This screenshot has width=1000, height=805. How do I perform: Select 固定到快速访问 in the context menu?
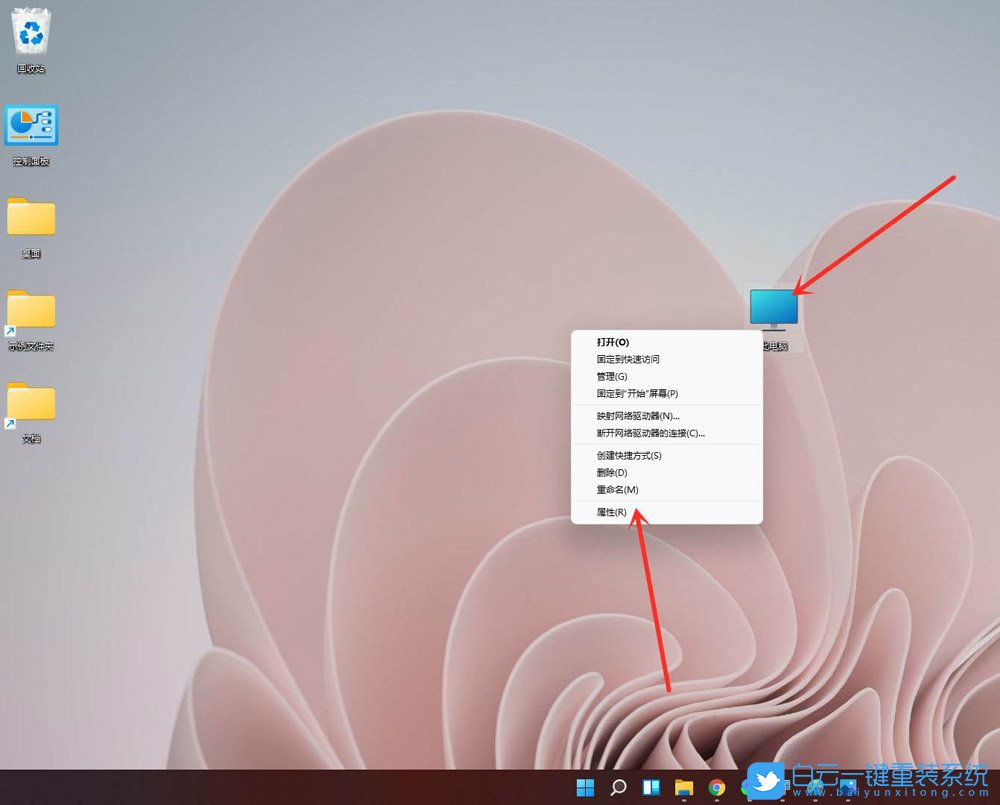coord(628,358)
